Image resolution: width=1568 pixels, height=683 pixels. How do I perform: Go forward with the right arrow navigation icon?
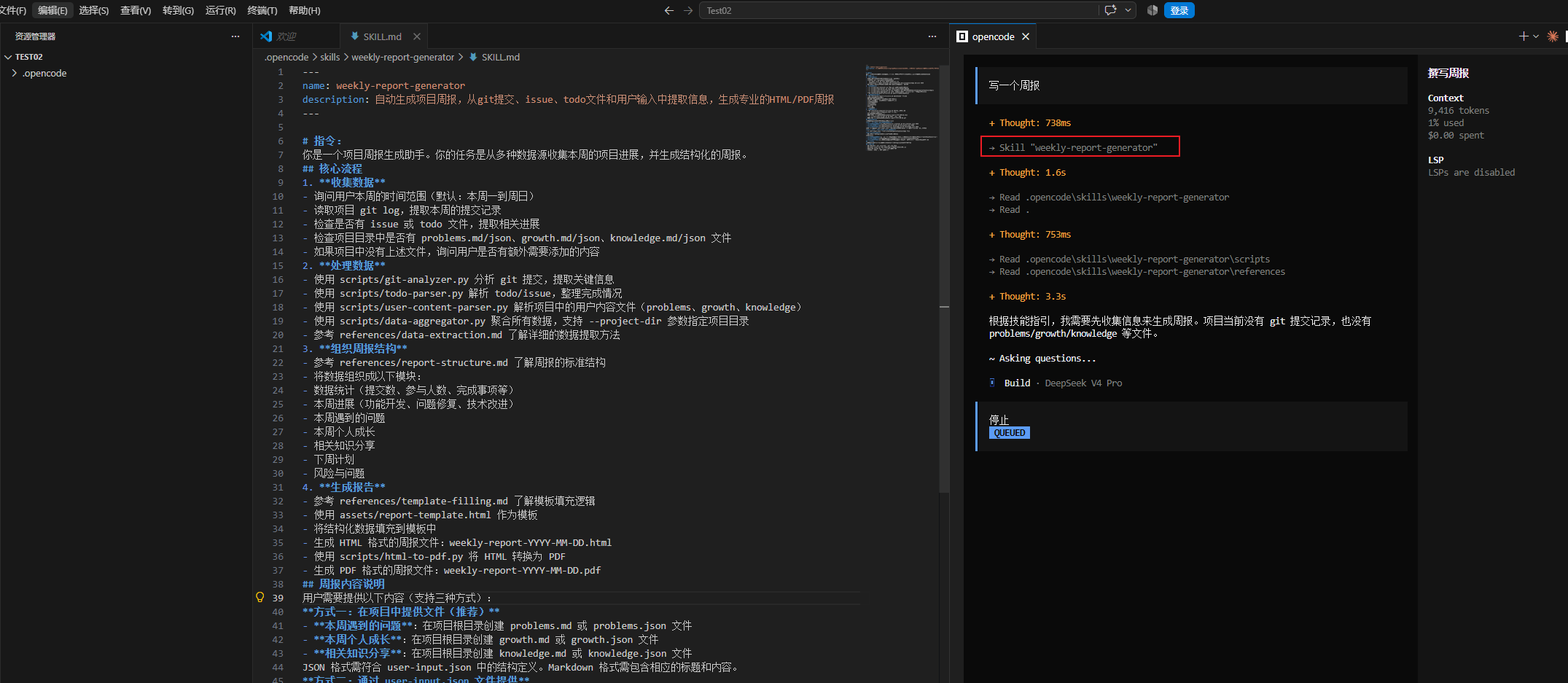pos(687,10)
